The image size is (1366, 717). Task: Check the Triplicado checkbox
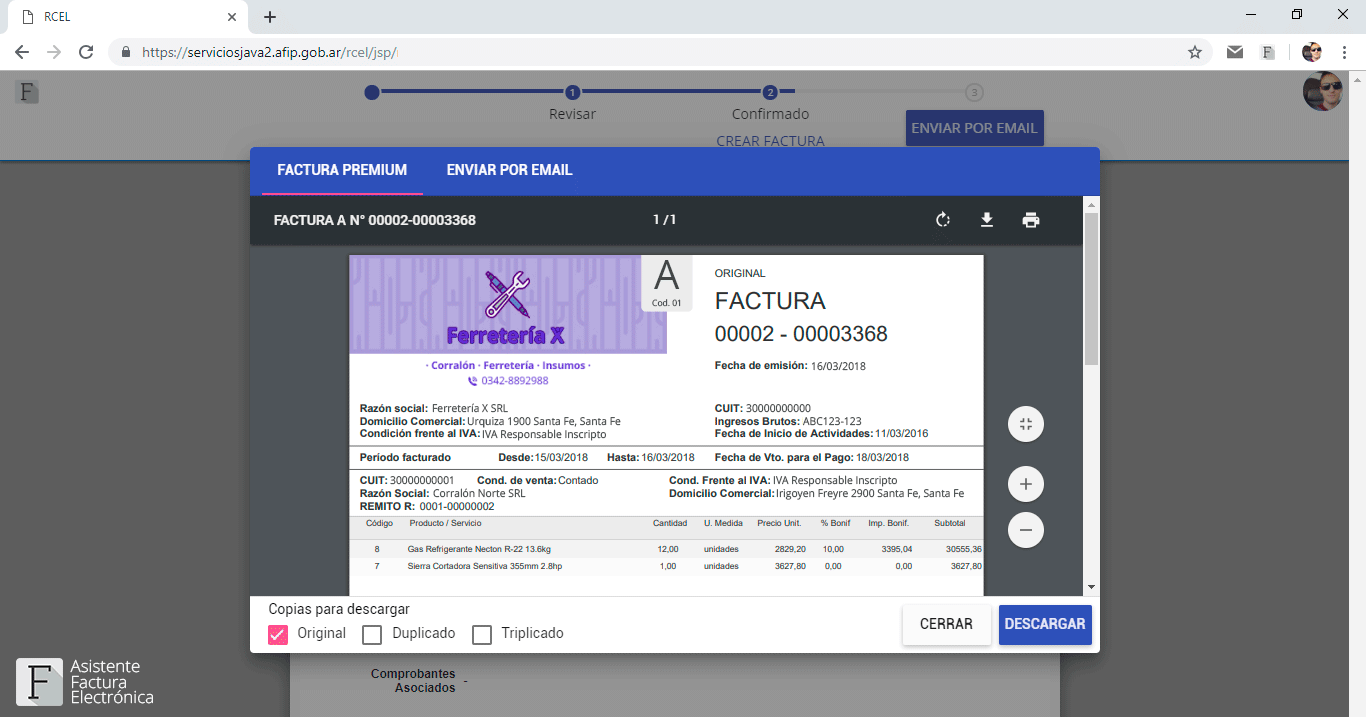(481, 634)
